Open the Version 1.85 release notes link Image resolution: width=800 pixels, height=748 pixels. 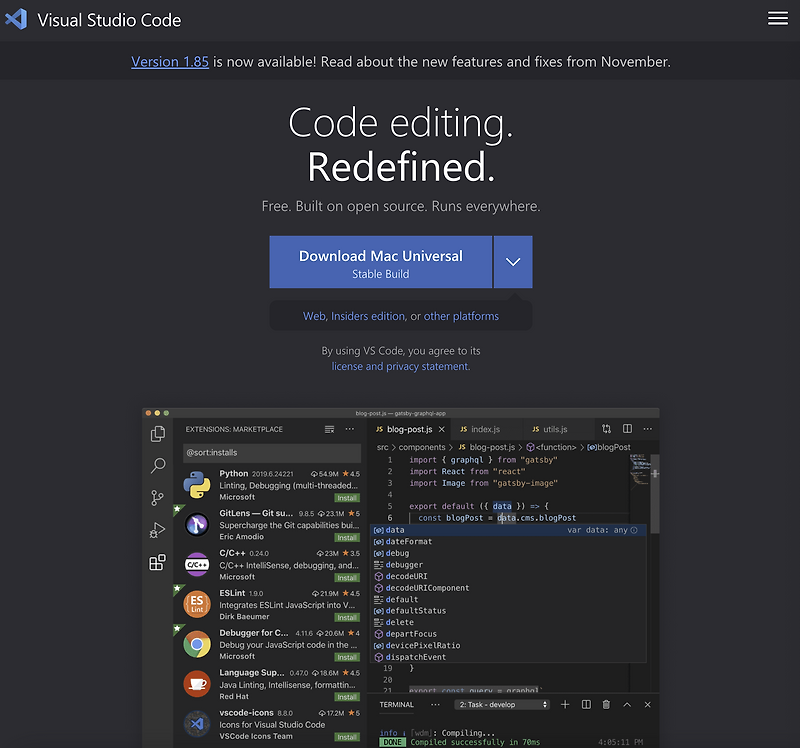point(170,62)
